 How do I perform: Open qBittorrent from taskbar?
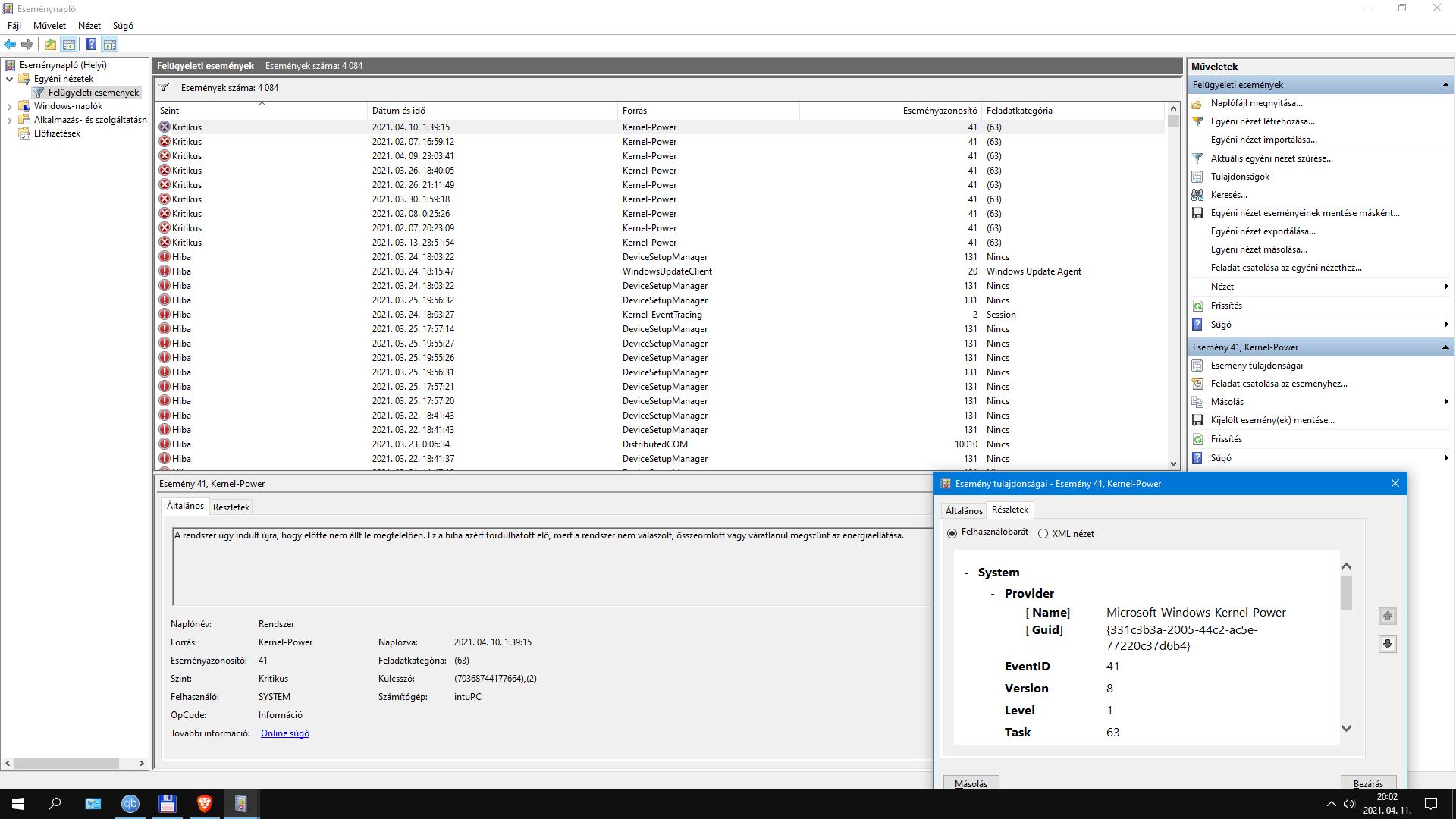(130, 804)
